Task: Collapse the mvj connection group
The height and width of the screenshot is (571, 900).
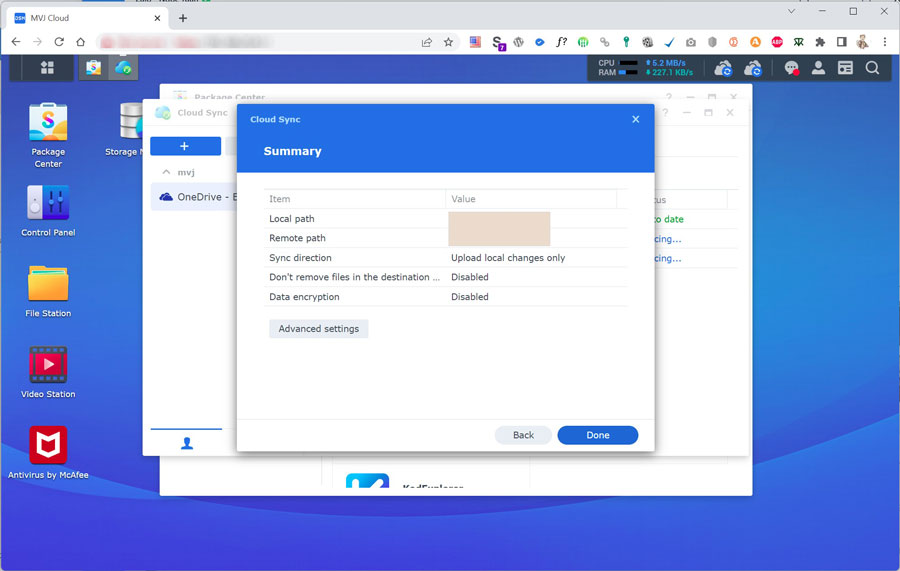Action: click(166, 172)
